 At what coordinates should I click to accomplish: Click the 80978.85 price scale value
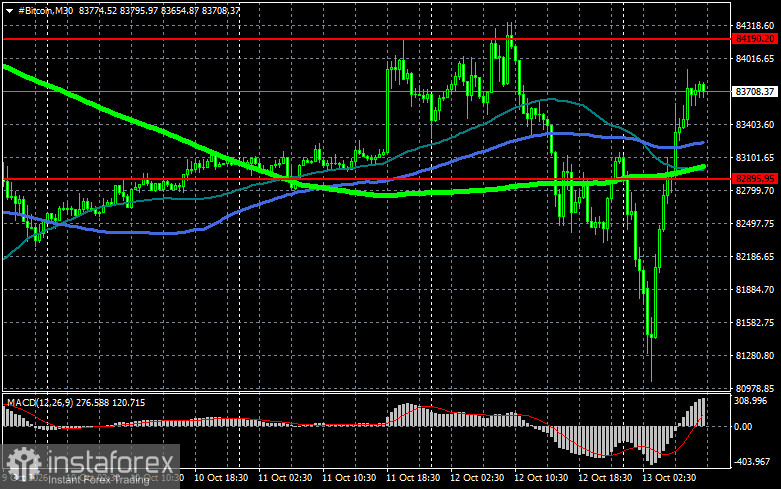(x=755, y=388)
